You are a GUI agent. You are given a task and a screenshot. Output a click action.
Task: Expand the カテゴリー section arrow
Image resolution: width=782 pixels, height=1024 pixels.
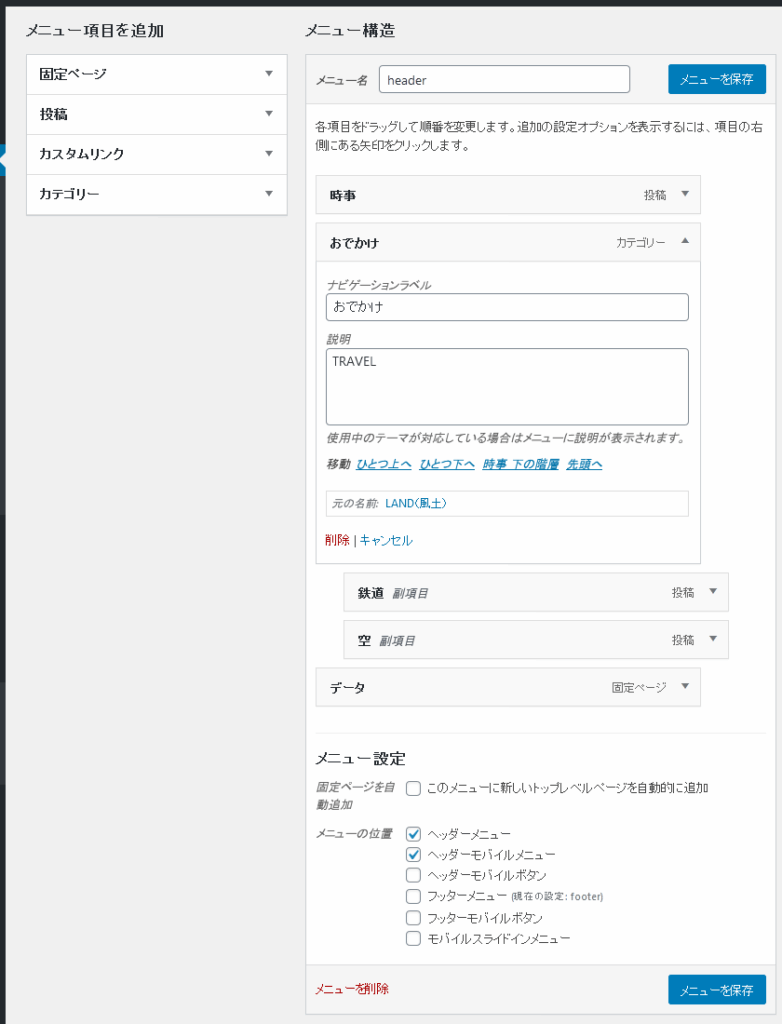click(269, 193)
